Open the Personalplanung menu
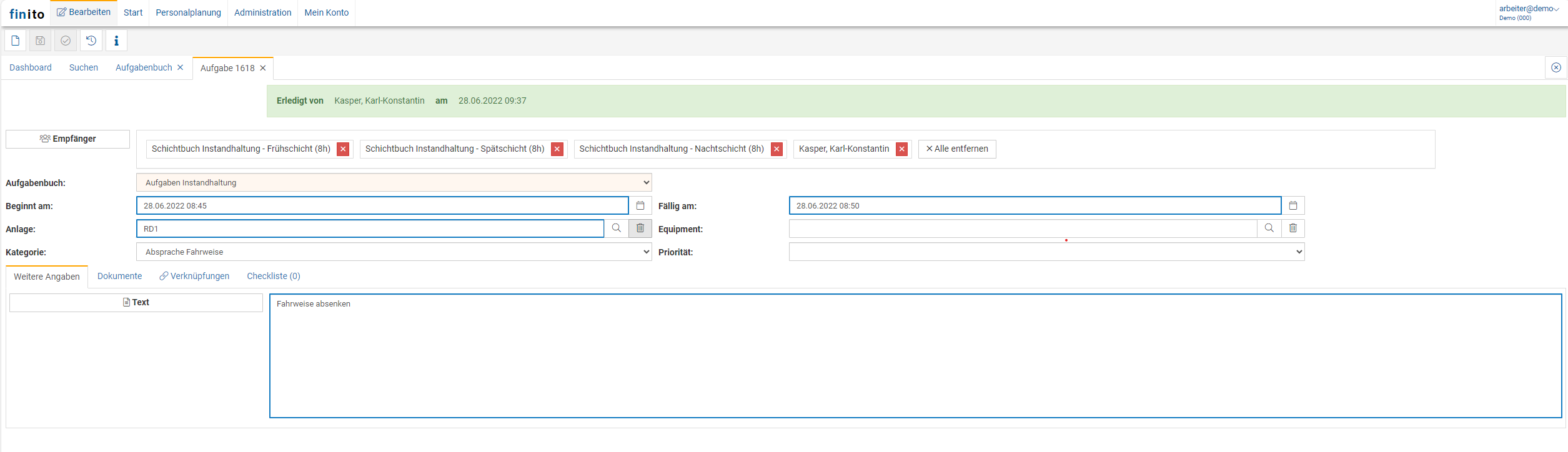This screenshot has width=1568, height=452. point(188,12)
